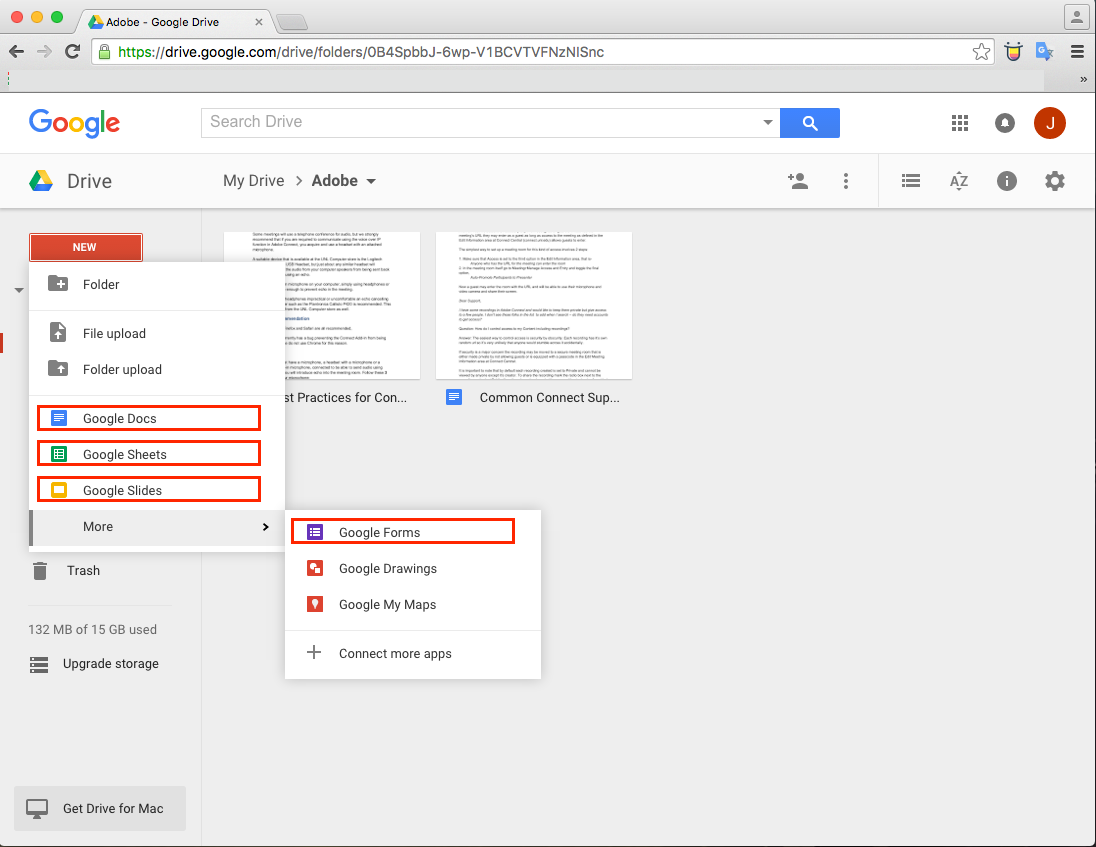Expand the sidebar tree triangle

click(x=19, y=290)
